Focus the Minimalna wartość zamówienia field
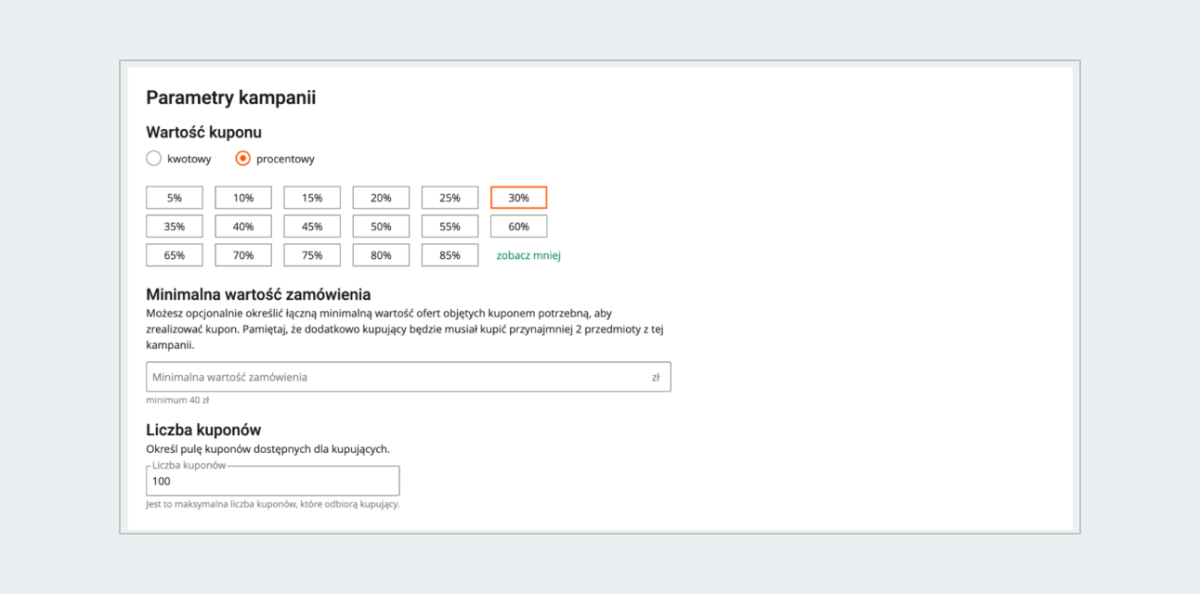Image resolution: width=1200 pixels, height=594 pixels. pyautogui.click(x=400, y=377)
